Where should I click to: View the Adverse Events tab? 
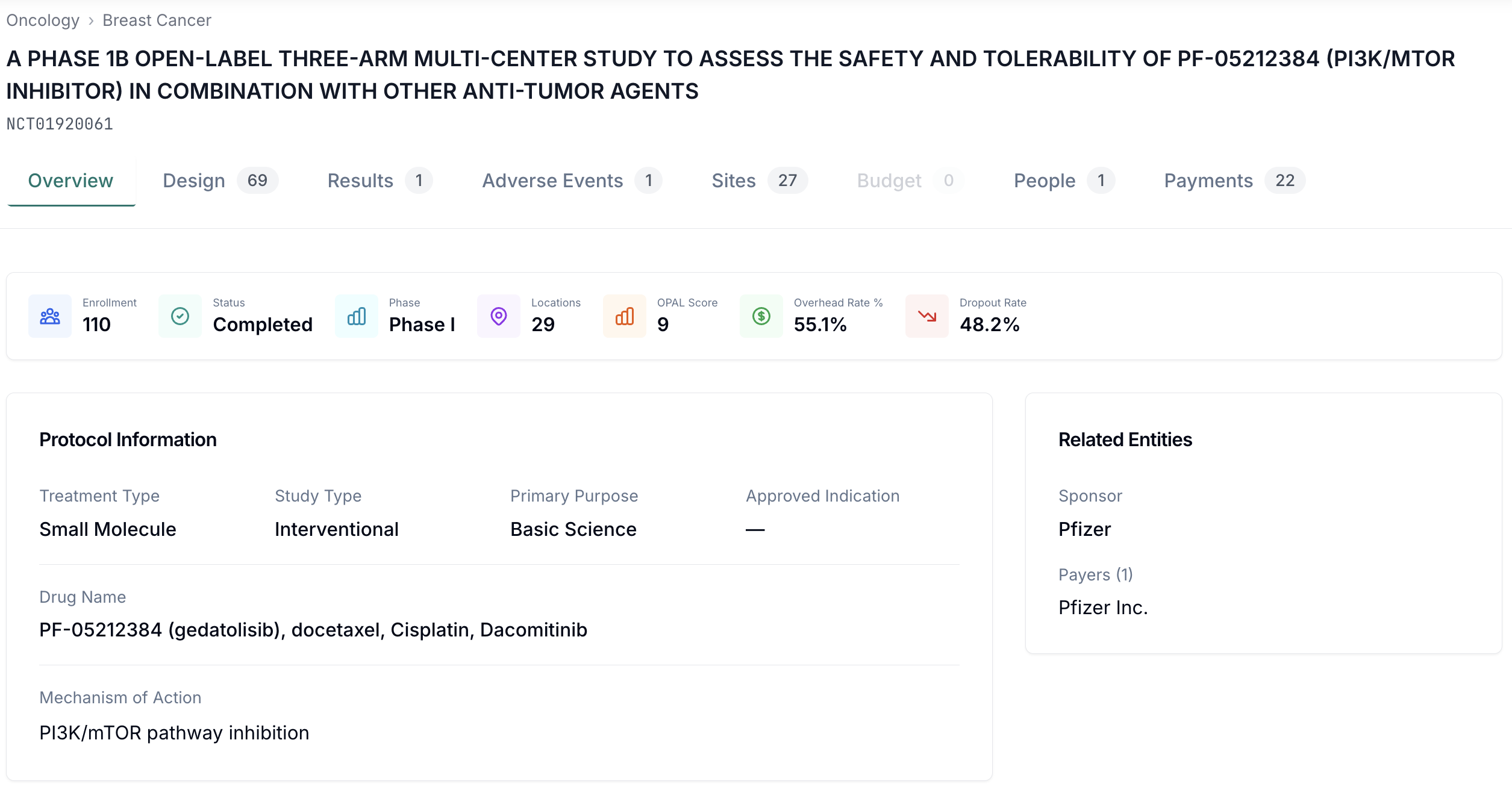552,180
